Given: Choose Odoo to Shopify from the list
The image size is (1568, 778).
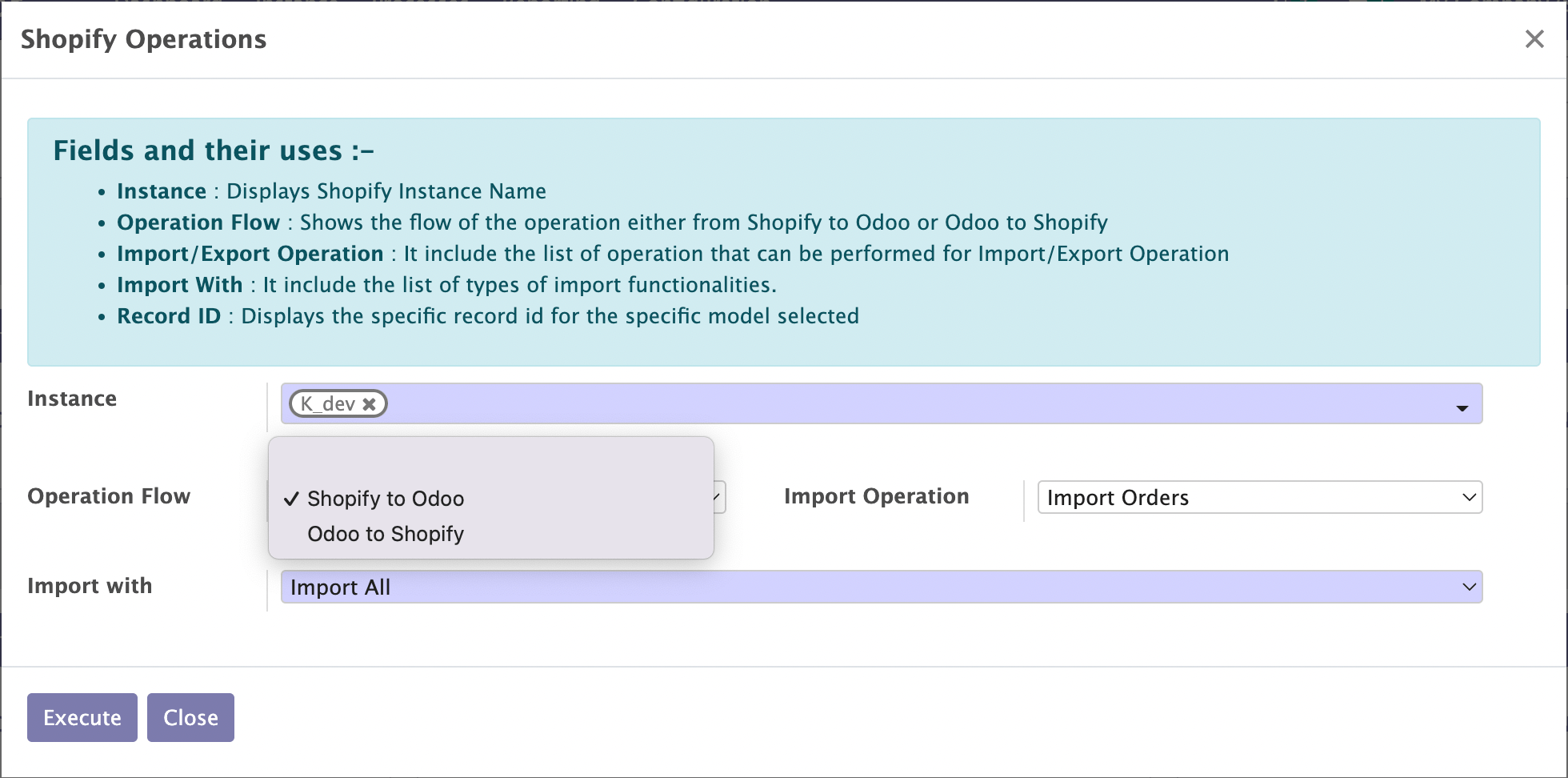Looking at the screenshot, I should click(386, 534).
